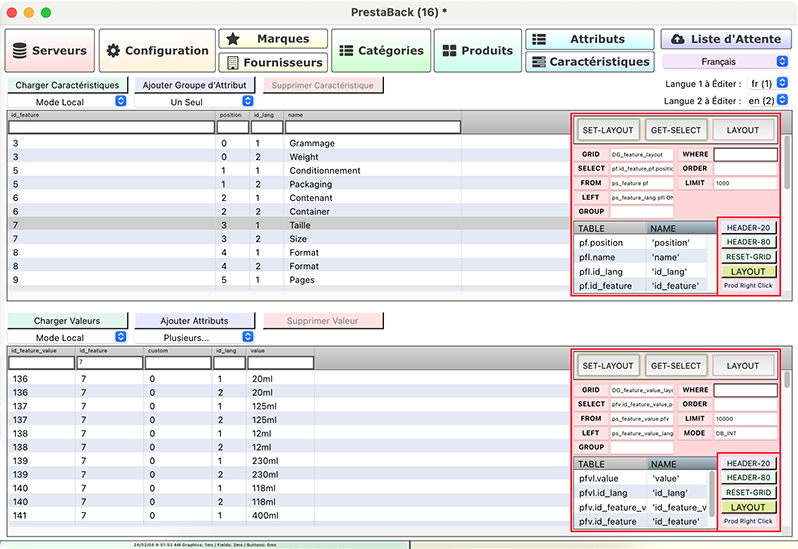798x549 pixels.
Task: Click the Charger Valeurs button
Action: pos(68,321)
